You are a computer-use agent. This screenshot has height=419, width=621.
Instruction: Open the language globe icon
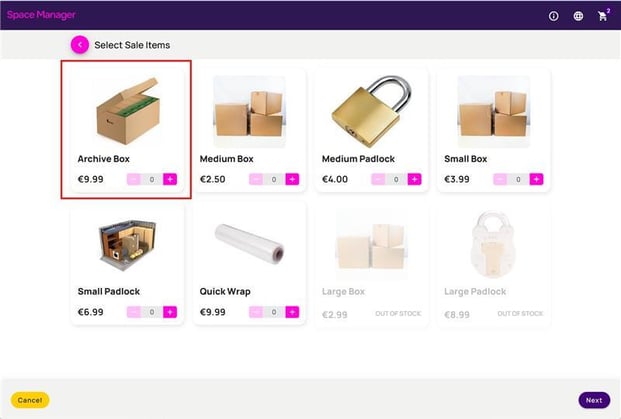click(578, 16)
